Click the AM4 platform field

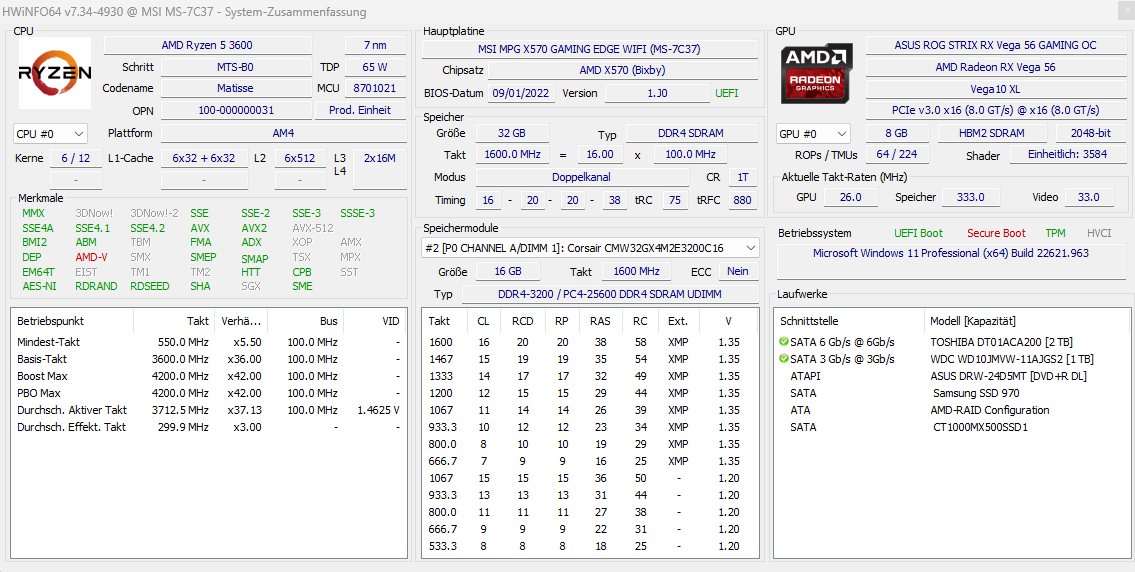coord(284,133)
